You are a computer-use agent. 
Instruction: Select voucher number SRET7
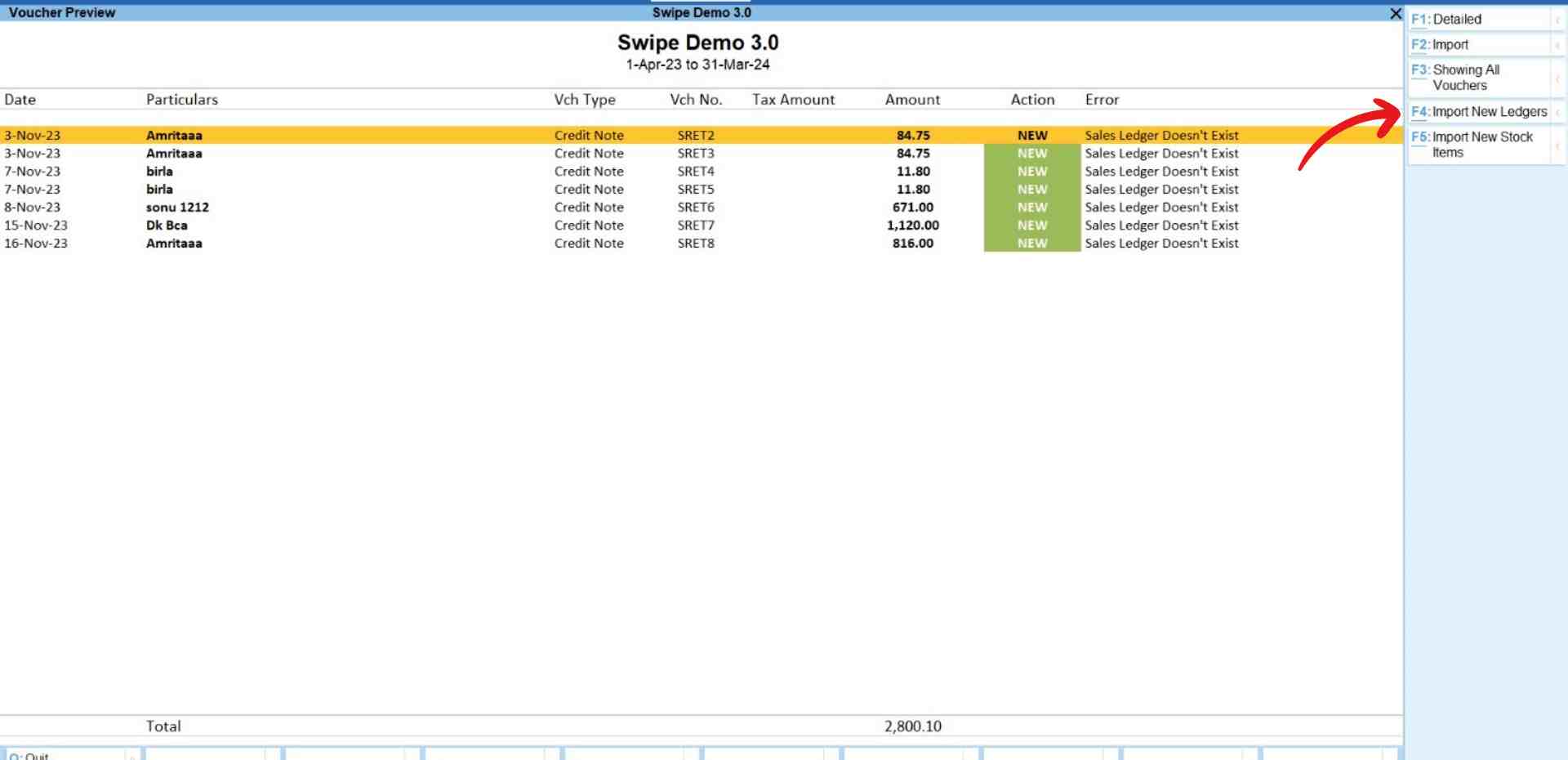click(696, 226)
